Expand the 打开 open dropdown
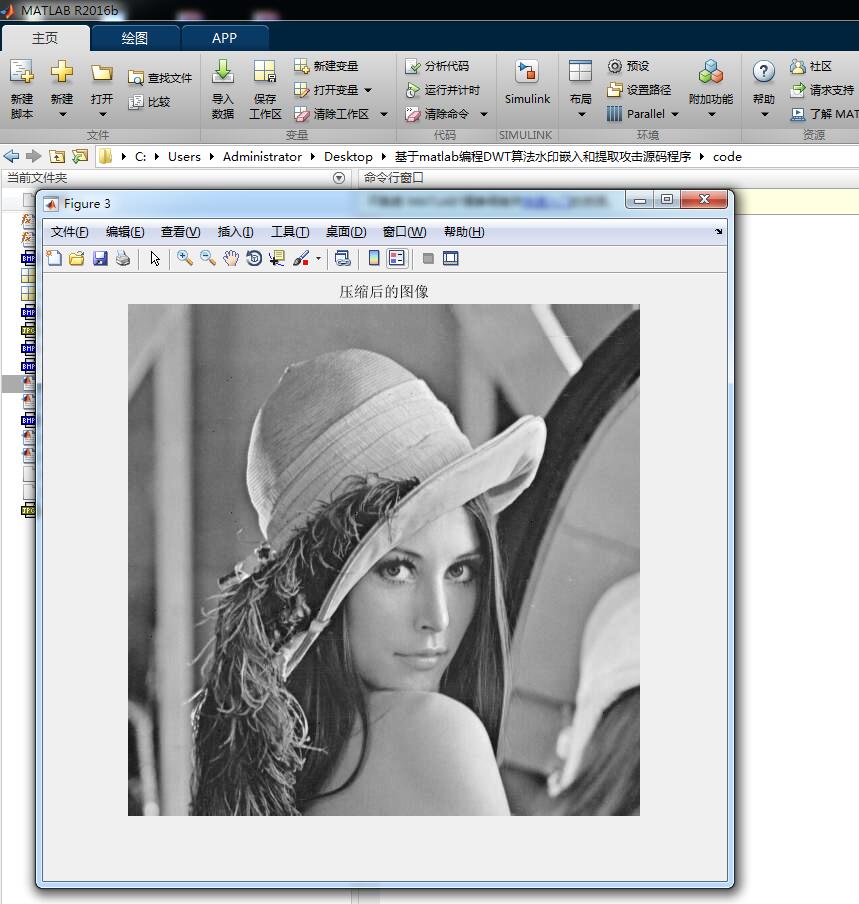859x904 pixels. [102, 115]
